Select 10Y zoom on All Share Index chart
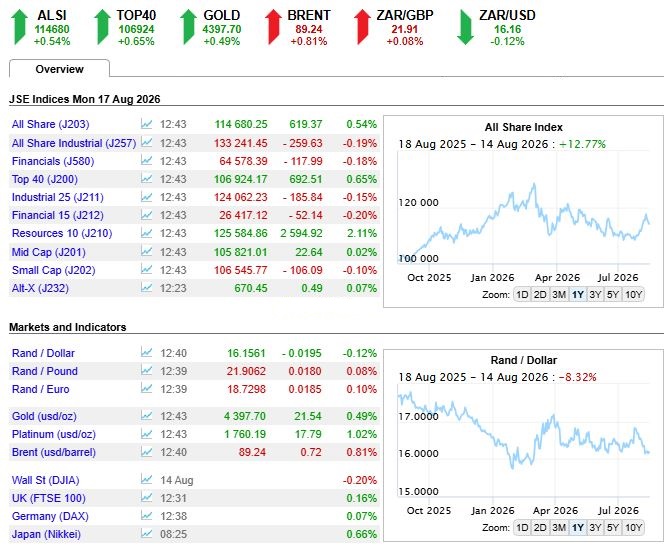The height and width of the screenshot is (547, 672). click(633, 295)
